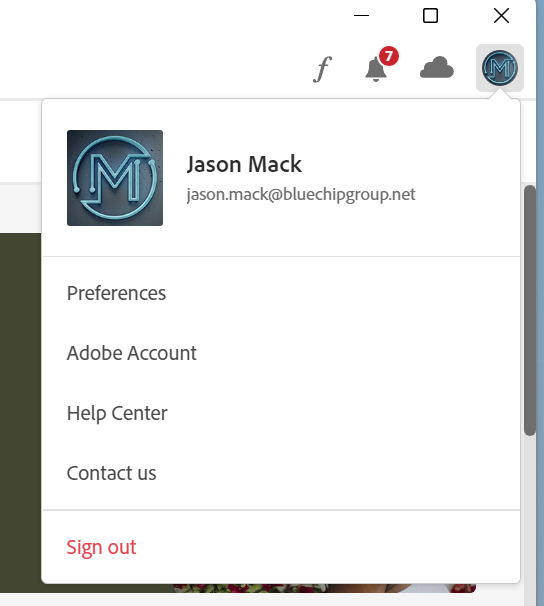Choose Contact us in menu
This screenshot has width=544, height=606.
(112, 473)
